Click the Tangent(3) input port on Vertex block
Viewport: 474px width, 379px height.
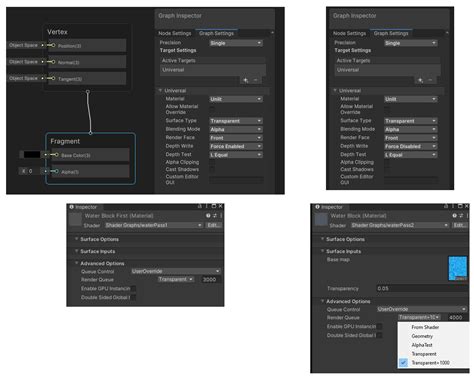point(53,78)
